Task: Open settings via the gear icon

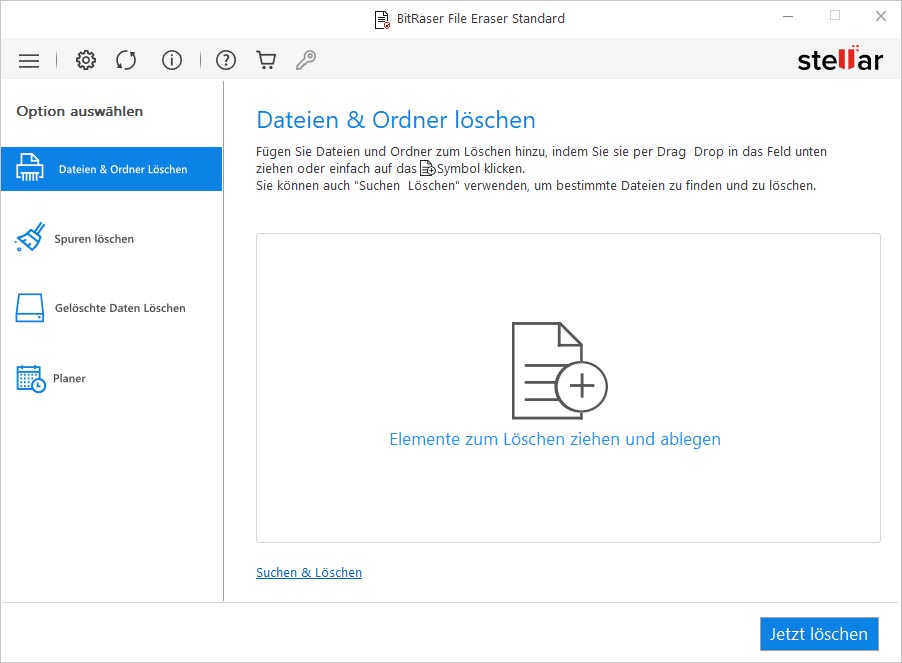Action: click(x=86, y=61)
